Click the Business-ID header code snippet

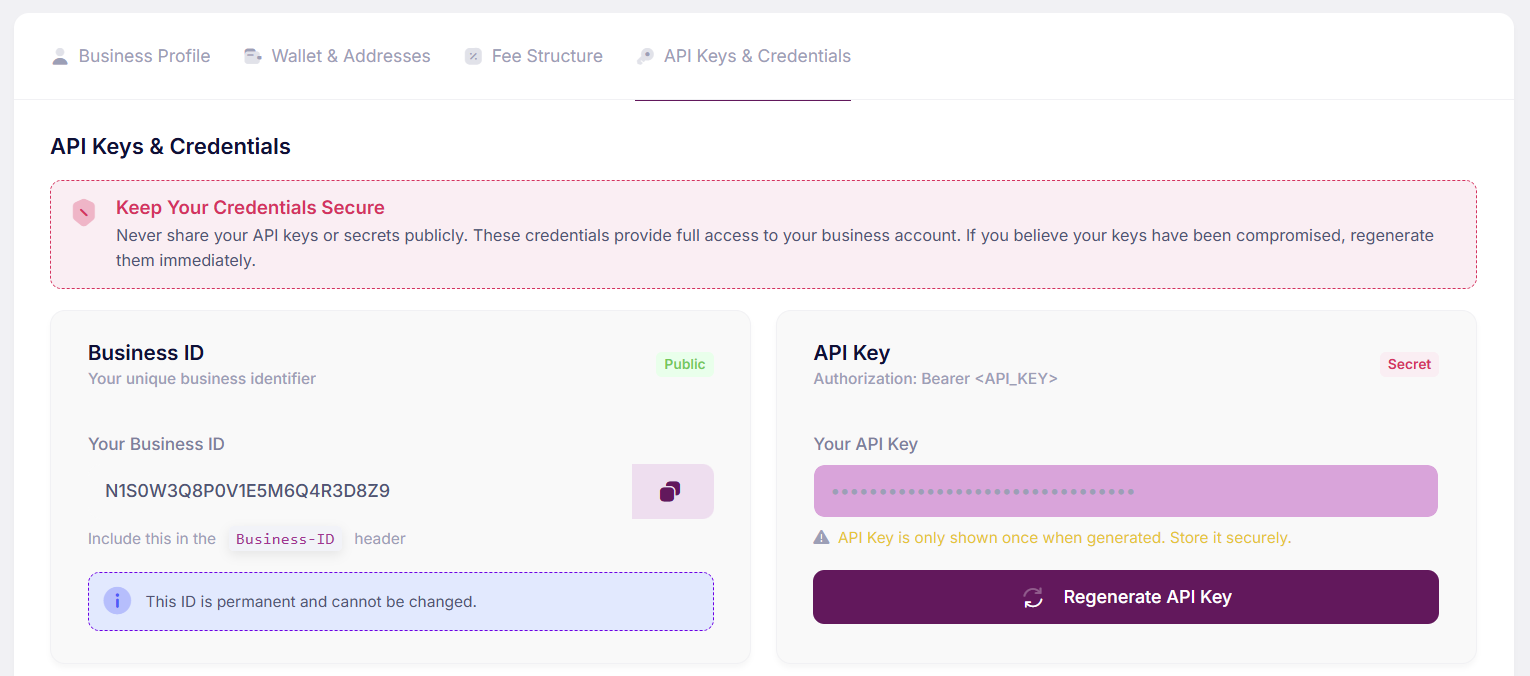(x=285, y=538)
